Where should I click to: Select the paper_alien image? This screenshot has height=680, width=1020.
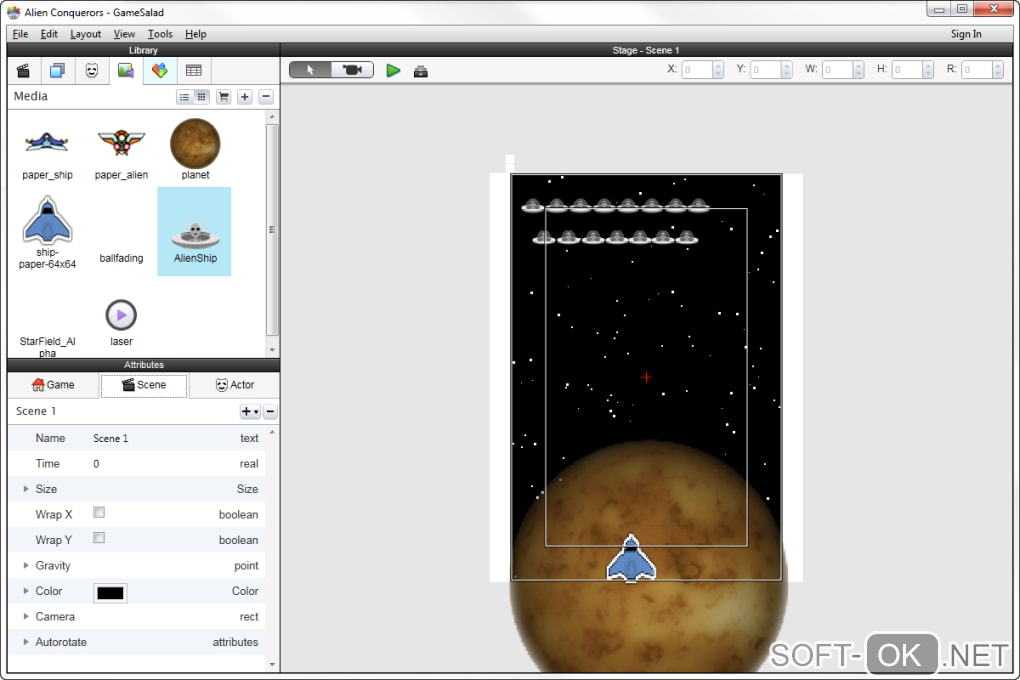(x=121, y=150)
